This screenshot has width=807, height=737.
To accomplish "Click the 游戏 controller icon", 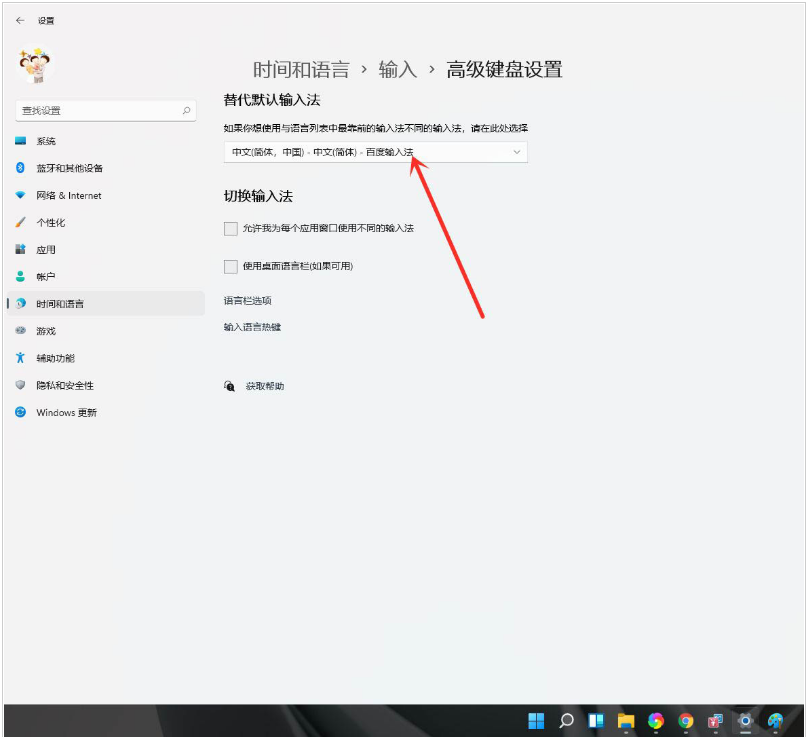I will (21, 330).
